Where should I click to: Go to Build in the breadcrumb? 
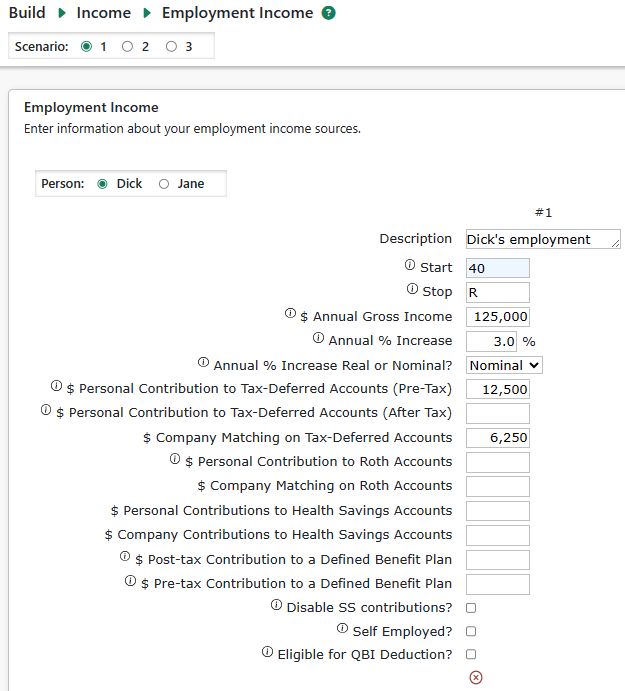click(27, 13)
